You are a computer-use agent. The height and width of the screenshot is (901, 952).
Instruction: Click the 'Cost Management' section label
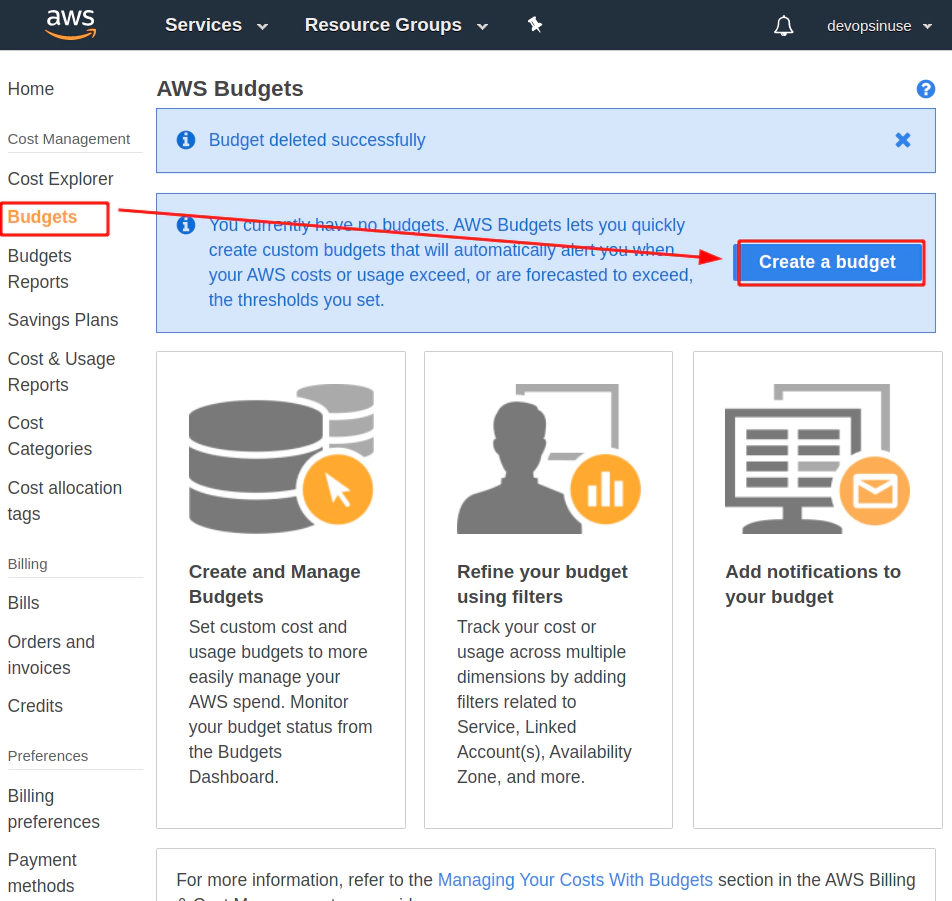69,139
